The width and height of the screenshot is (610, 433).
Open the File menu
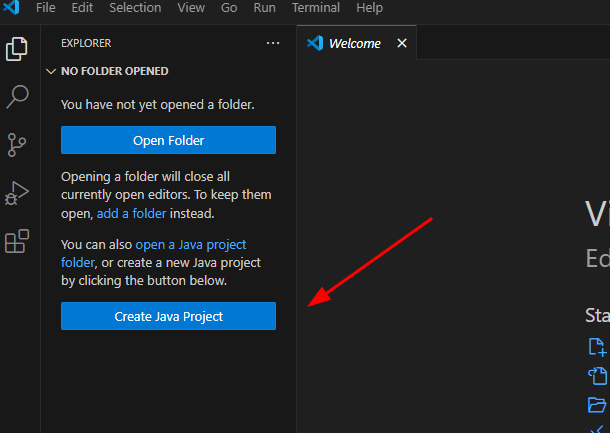(46, 7)
